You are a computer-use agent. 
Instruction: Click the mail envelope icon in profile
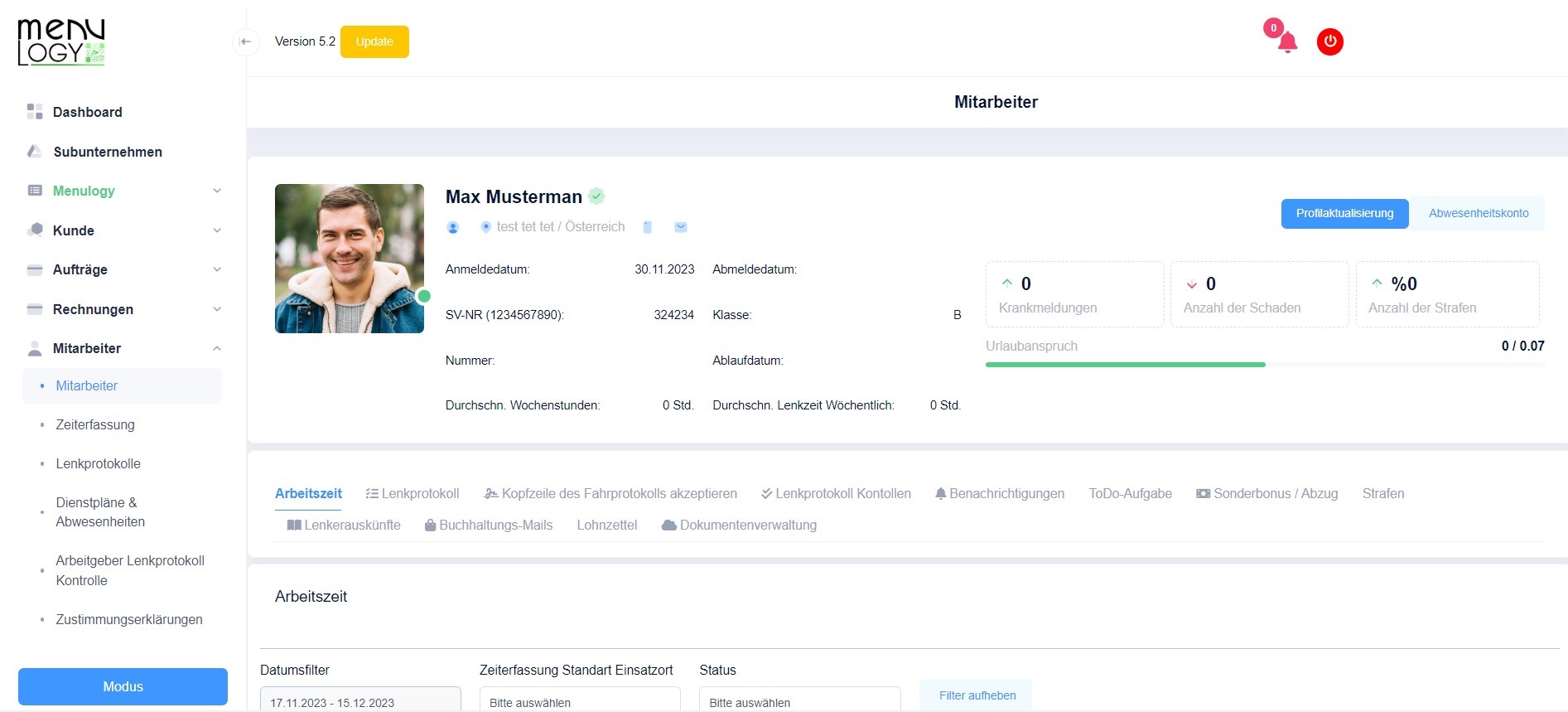pyautogui.click(x=681, y=227)
